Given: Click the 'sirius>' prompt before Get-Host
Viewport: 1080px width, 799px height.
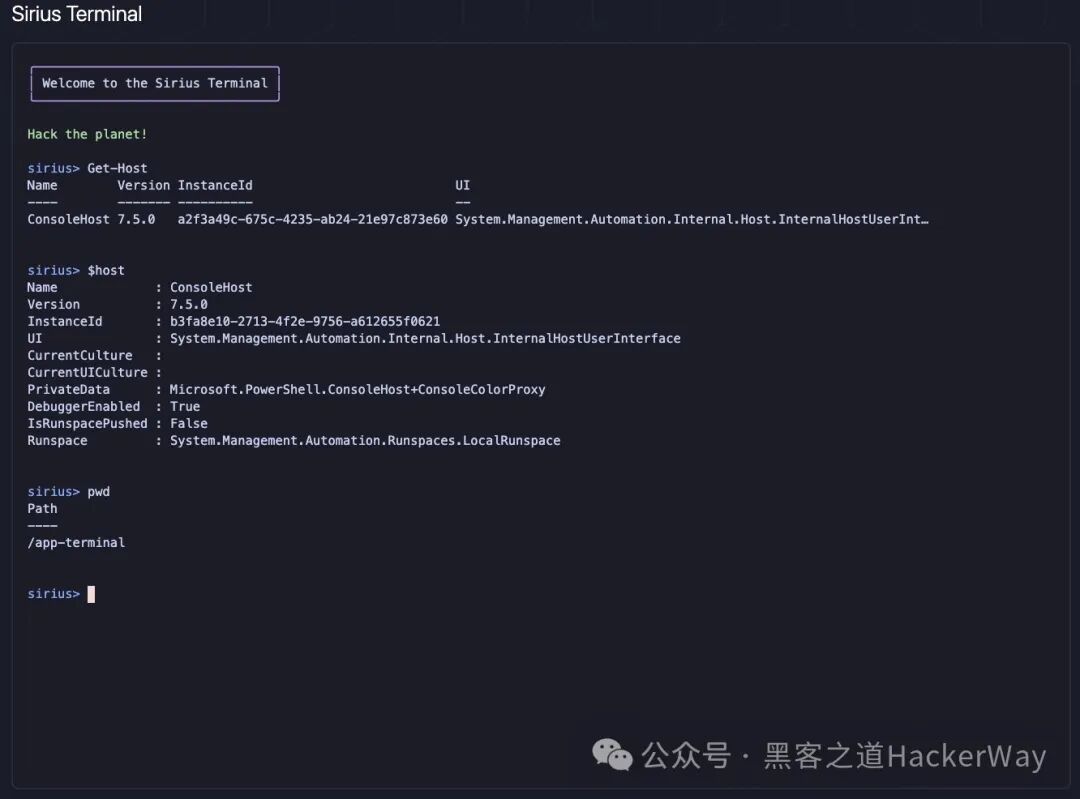Looking at the screenshot, I should coord(53,168).
